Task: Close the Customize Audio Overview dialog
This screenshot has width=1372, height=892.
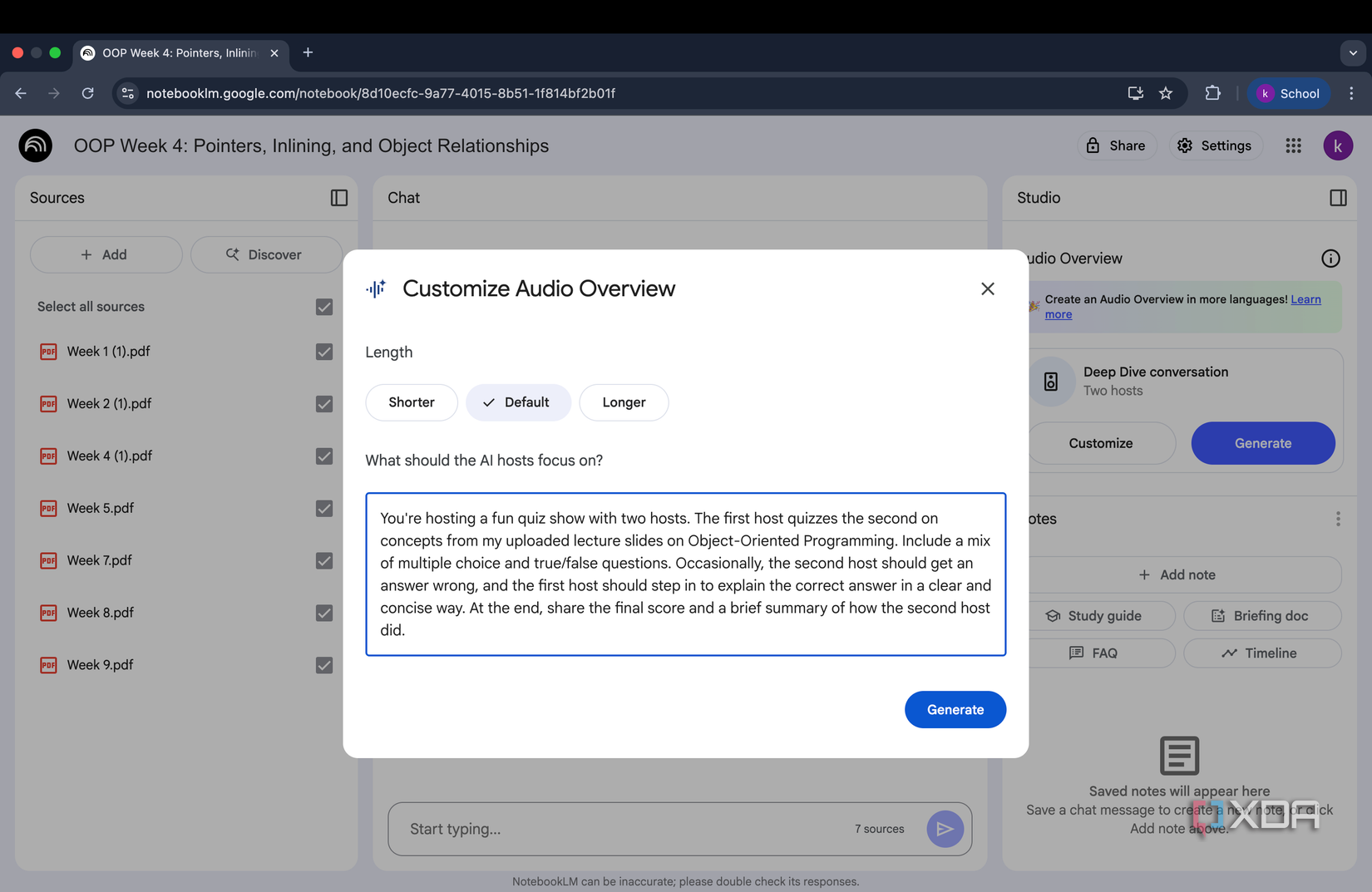Action: click(987, 288)
